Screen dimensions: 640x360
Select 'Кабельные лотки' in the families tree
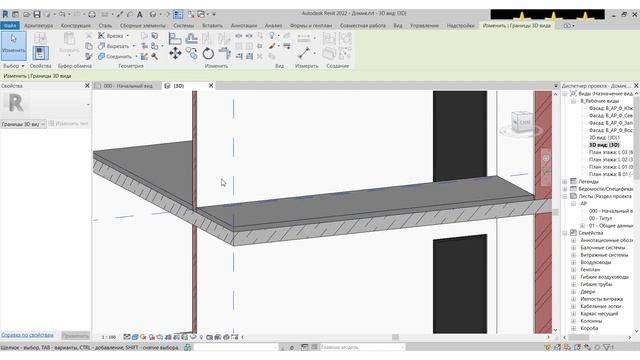[600, 307]
